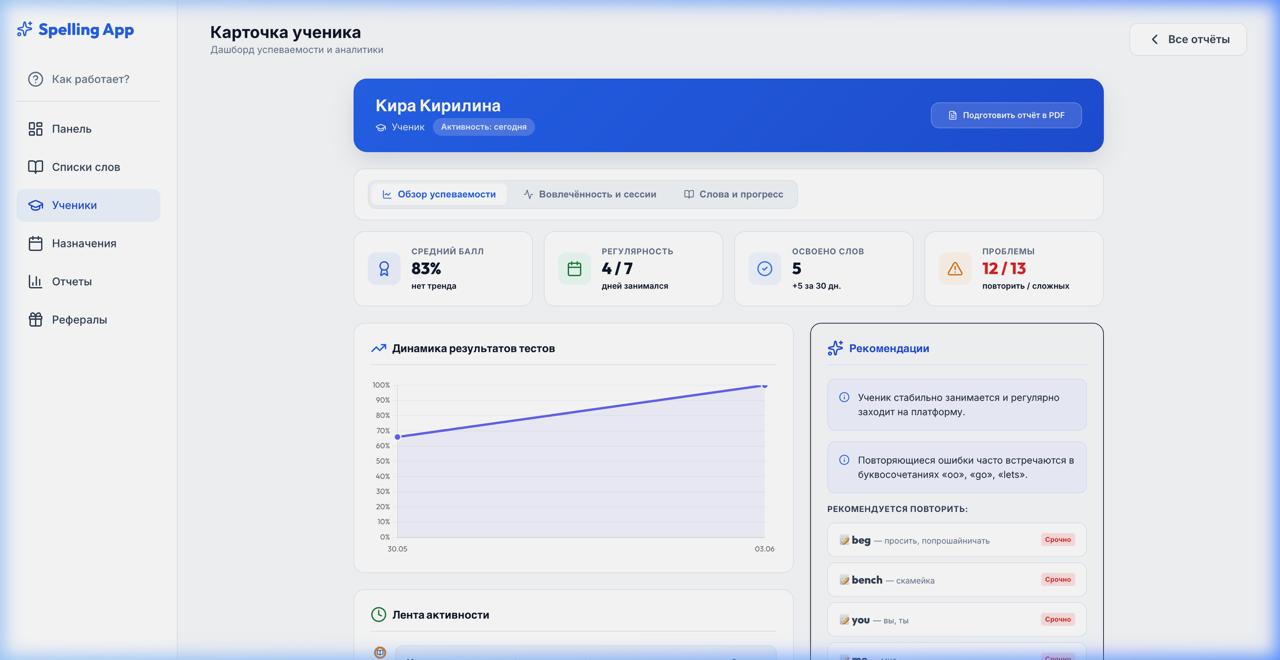Click the question mark icon beside Как работает
The image size is (1280, 660).
36,79
